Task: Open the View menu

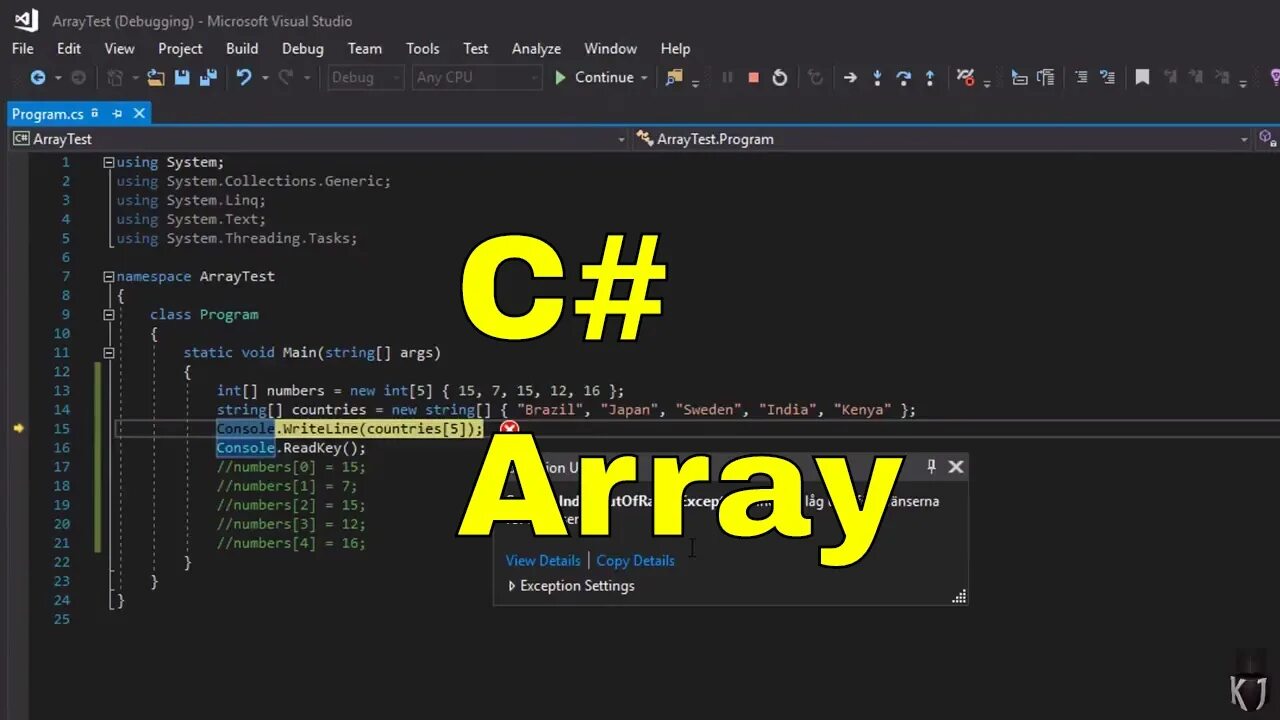Action: click(119, 48)
